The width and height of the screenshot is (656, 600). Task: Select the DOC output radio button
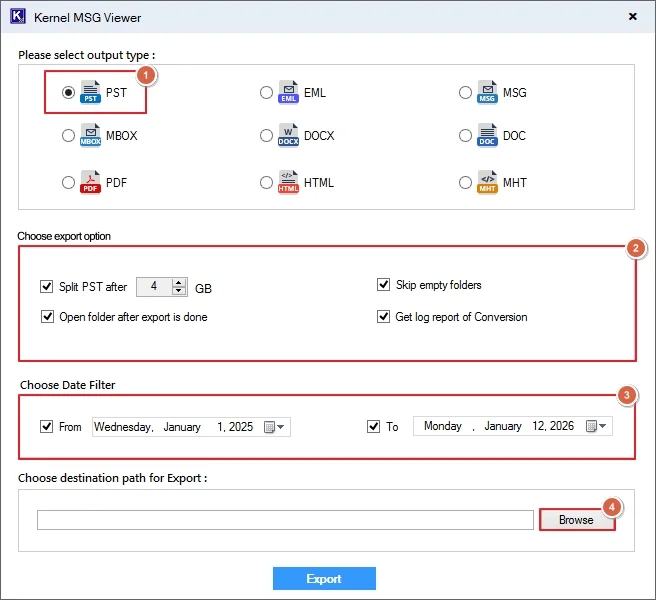[x=465, y=136]
